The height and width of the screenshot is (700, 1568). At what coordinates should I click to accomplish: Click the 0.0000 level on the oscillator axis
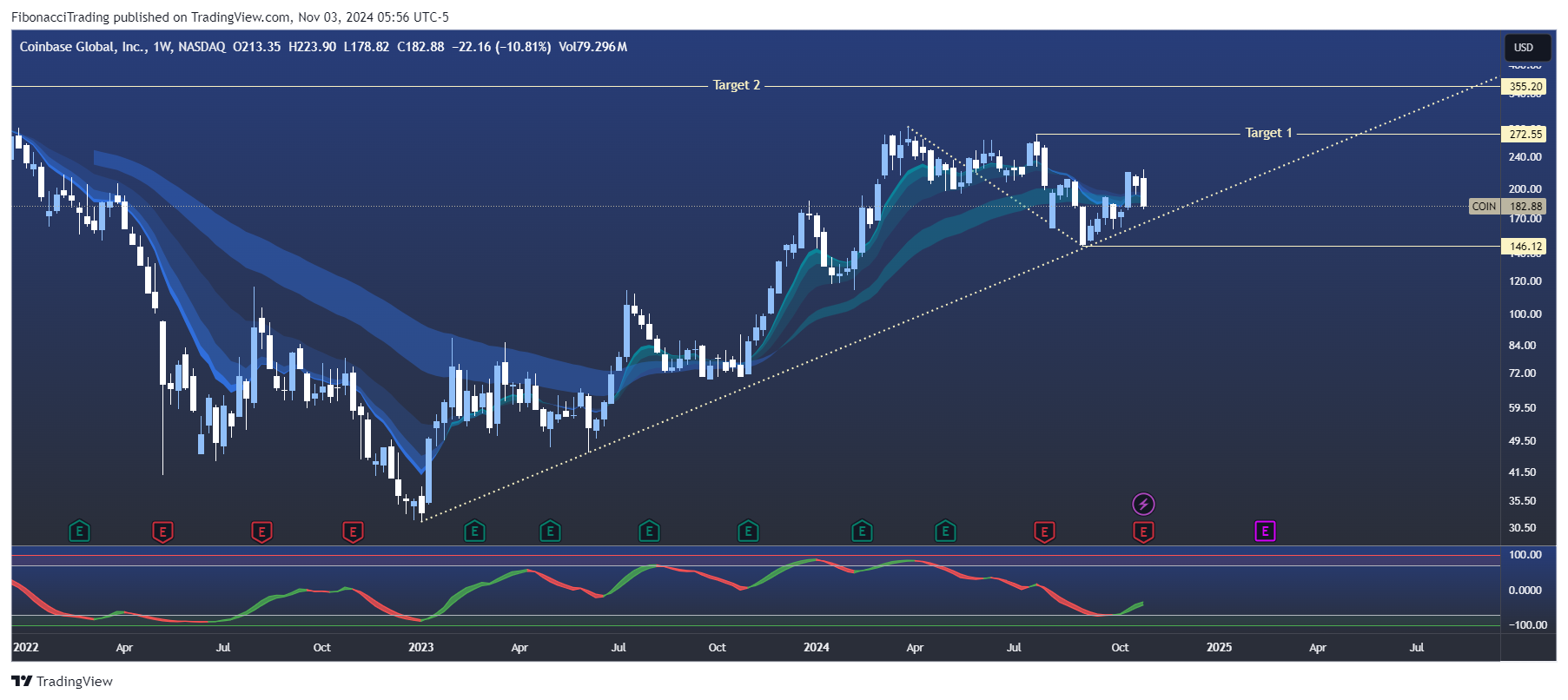(1525, 591)
